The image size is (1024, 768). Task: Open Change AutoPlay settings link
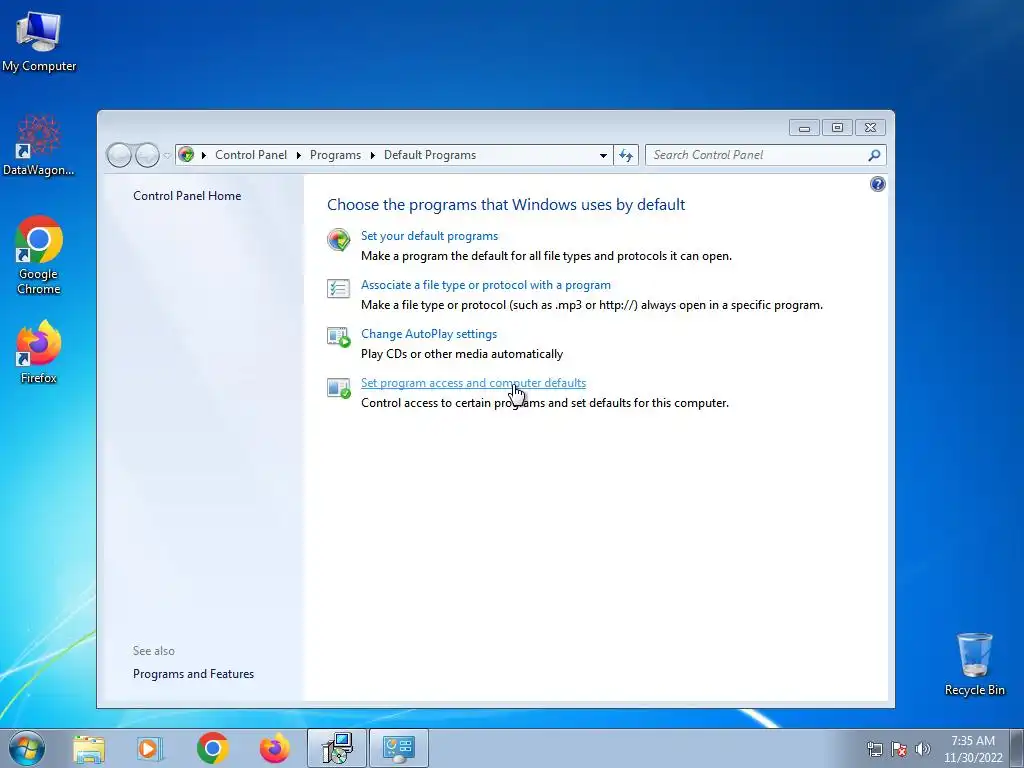[x=429, y=334]
